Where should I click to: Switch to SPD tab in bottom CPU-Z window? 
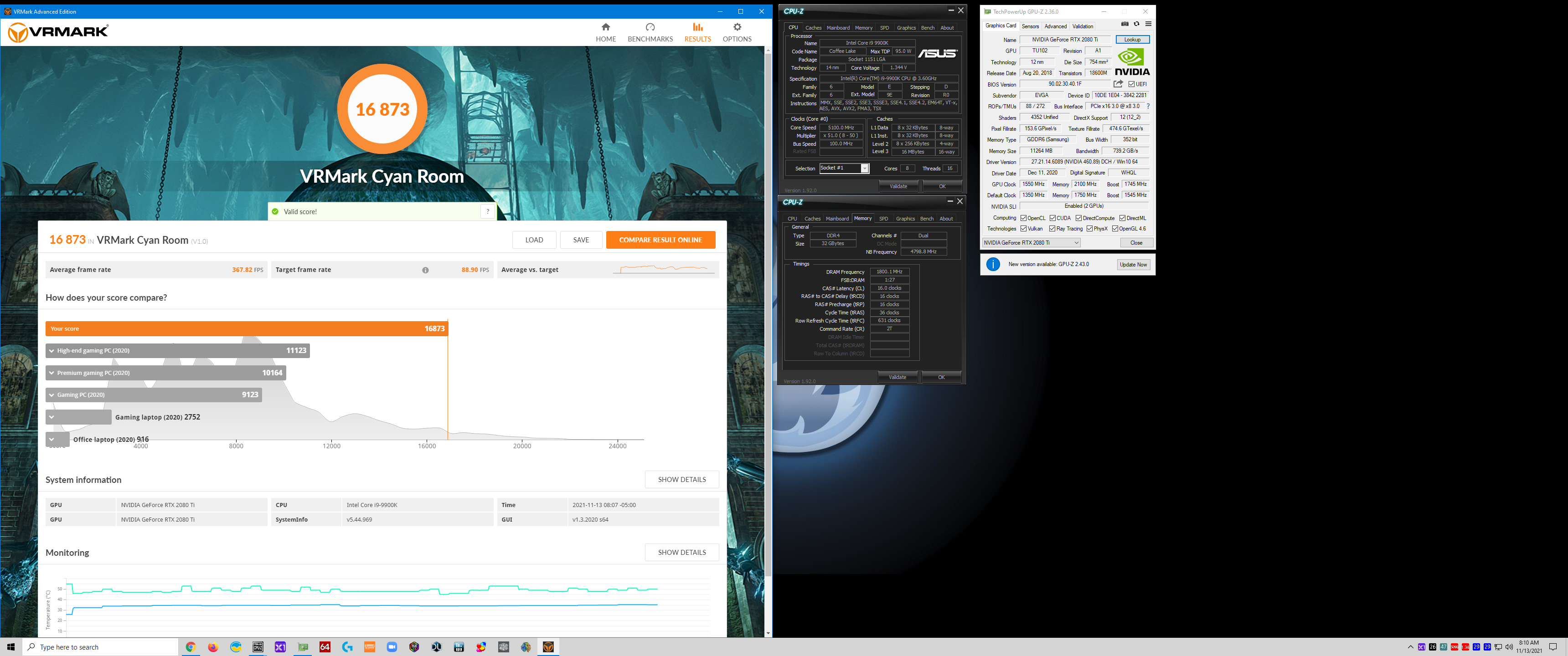pos(883,219)
